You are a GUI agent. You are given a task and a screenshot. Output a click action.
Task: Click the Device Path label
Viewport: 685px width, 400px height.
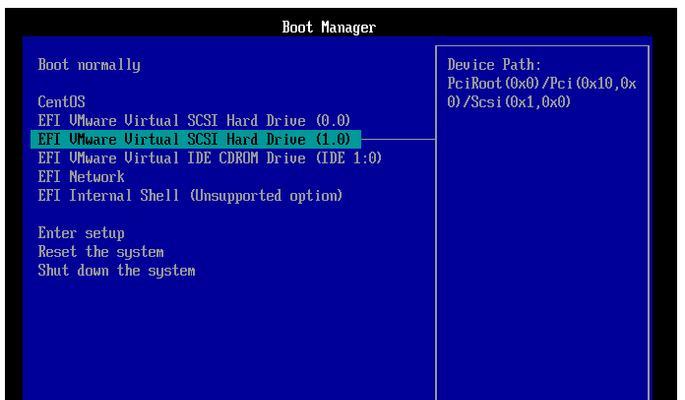click(494, 65)
